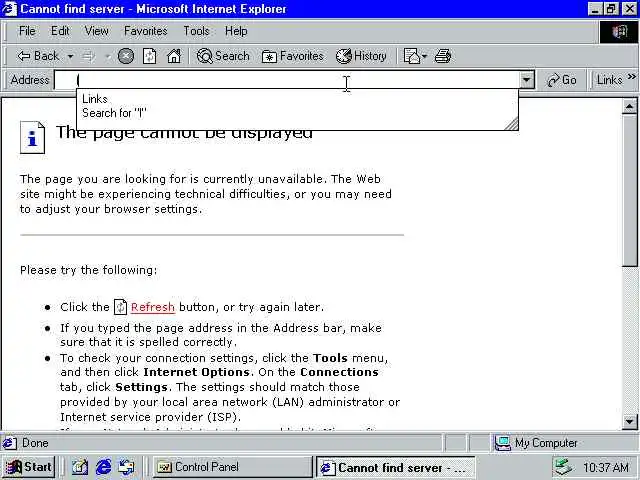The height and width of the screenshot is (480, 640).
Task: Click the autocomplete list resize grip
Action: click(x=511, y=123)
